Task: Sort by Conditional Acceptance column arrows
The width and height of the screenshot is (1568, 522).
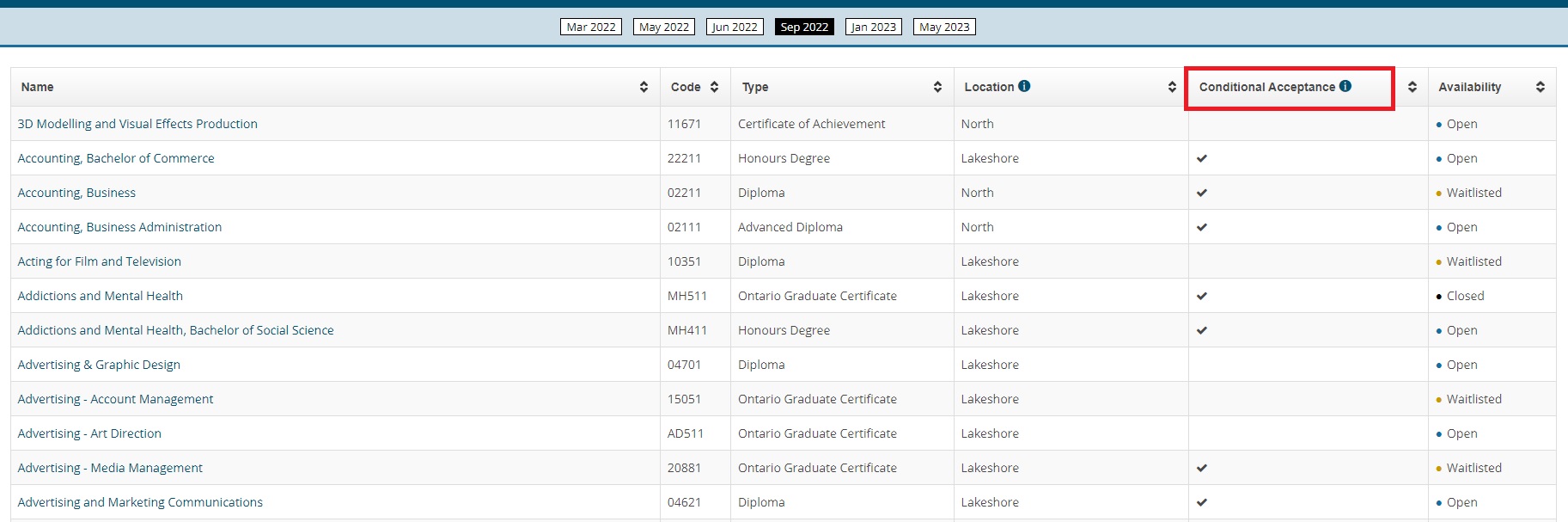Action: [1412, 87]
